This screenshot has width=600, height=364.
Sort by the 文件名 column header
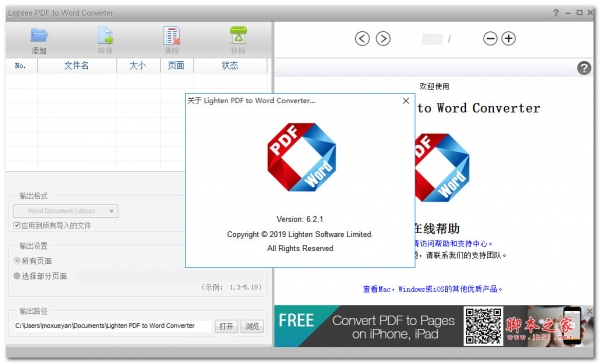pos(77,66)
